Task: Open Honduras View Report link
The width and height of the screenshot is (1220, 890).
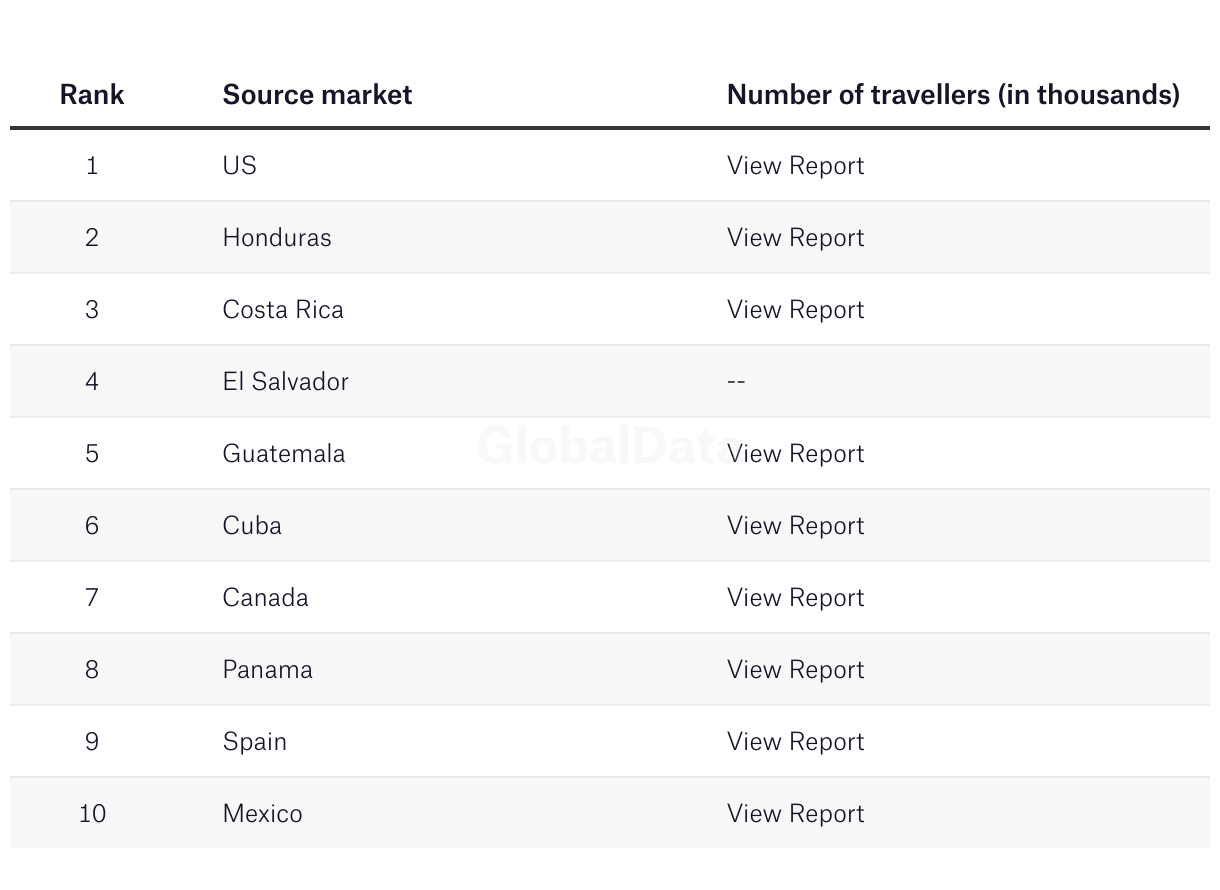Action: click(795, 237)
